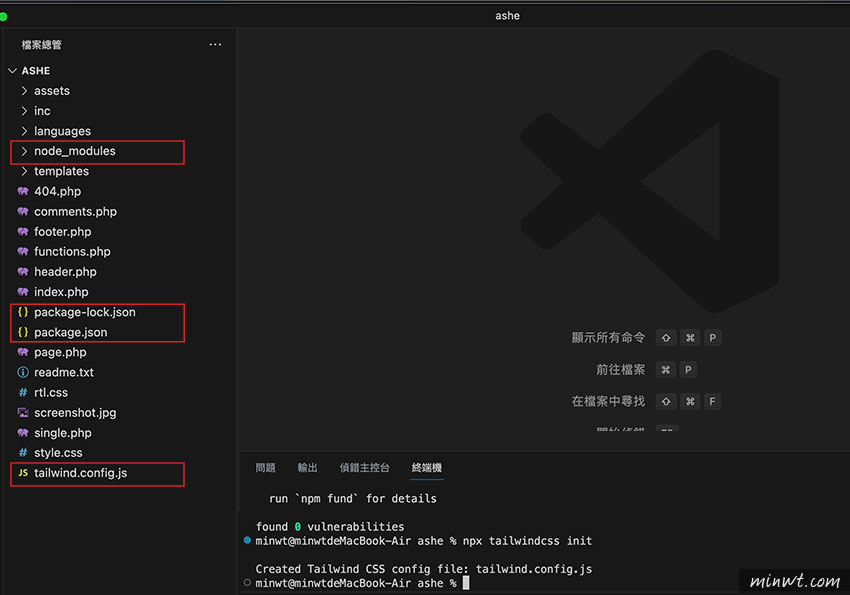Click the PHP icon beside footer.php

pyautogui.click(x=23, y=231)
